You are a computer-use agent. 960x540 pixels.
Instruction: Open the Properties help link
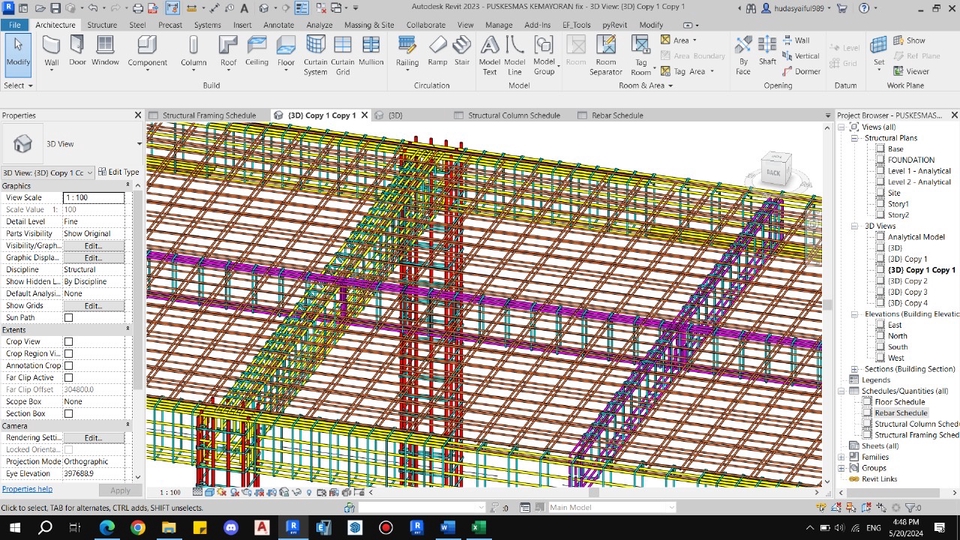tap(27, 489)
